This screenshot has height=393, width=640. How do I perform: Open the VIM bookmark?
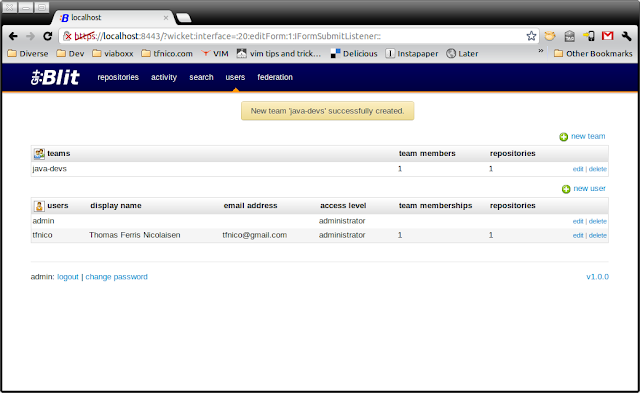point(215,53)
